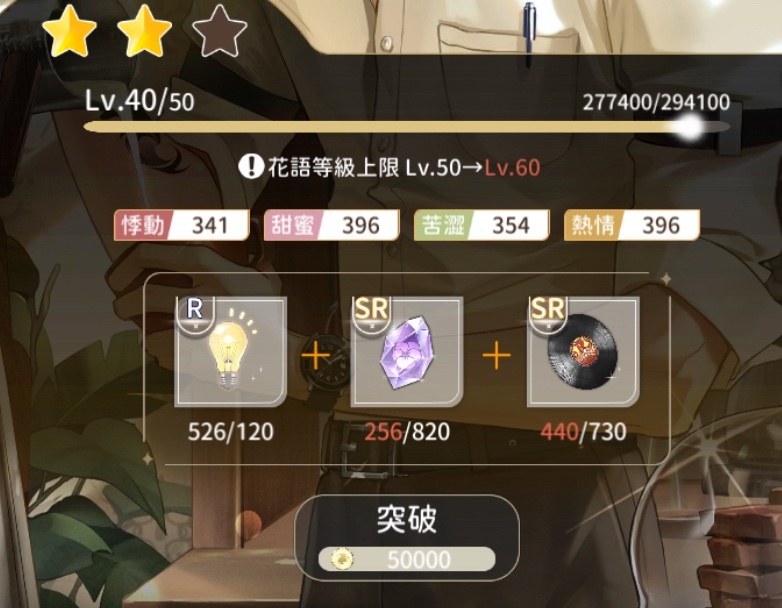
Task: Click the first gold star
Action: point(69,31)
